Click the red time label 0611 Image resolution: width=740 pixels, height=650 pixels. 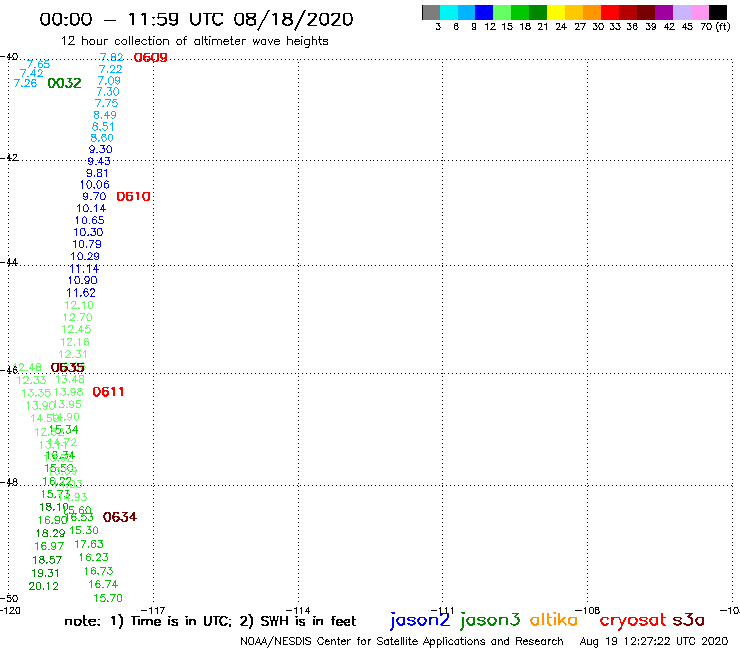[109, 392]
